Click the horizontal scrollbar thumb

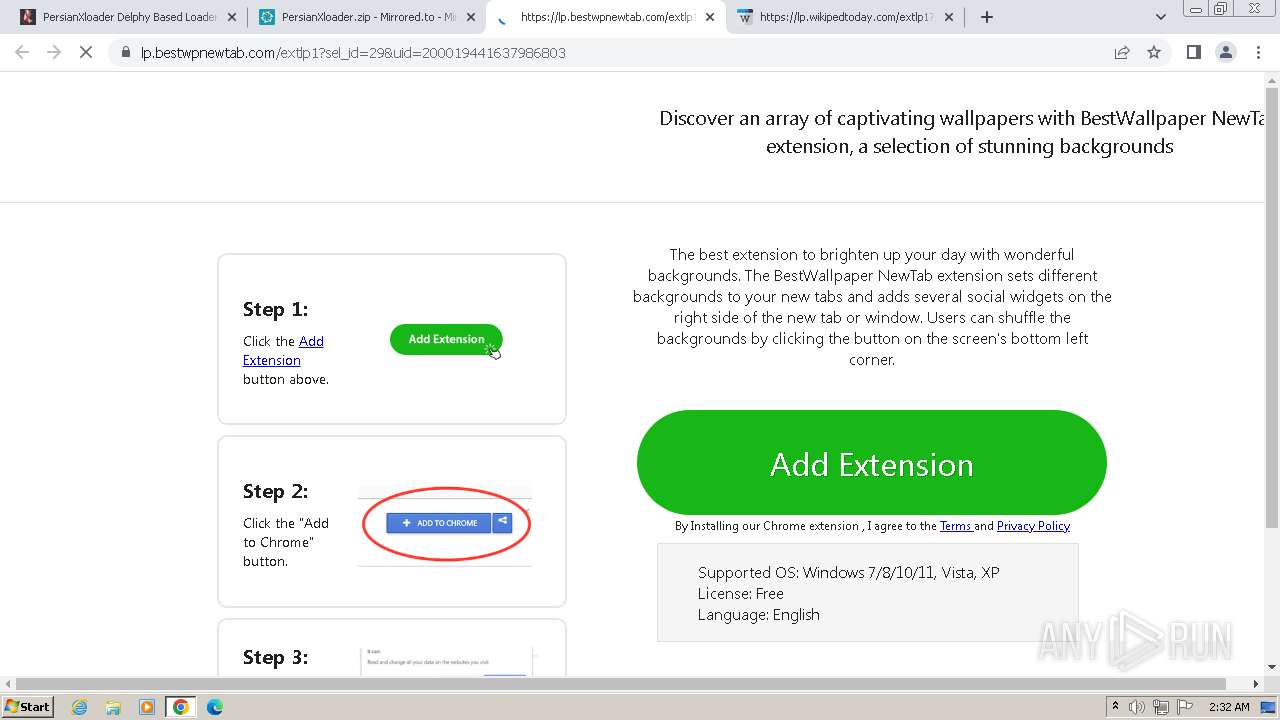(620, 684)
